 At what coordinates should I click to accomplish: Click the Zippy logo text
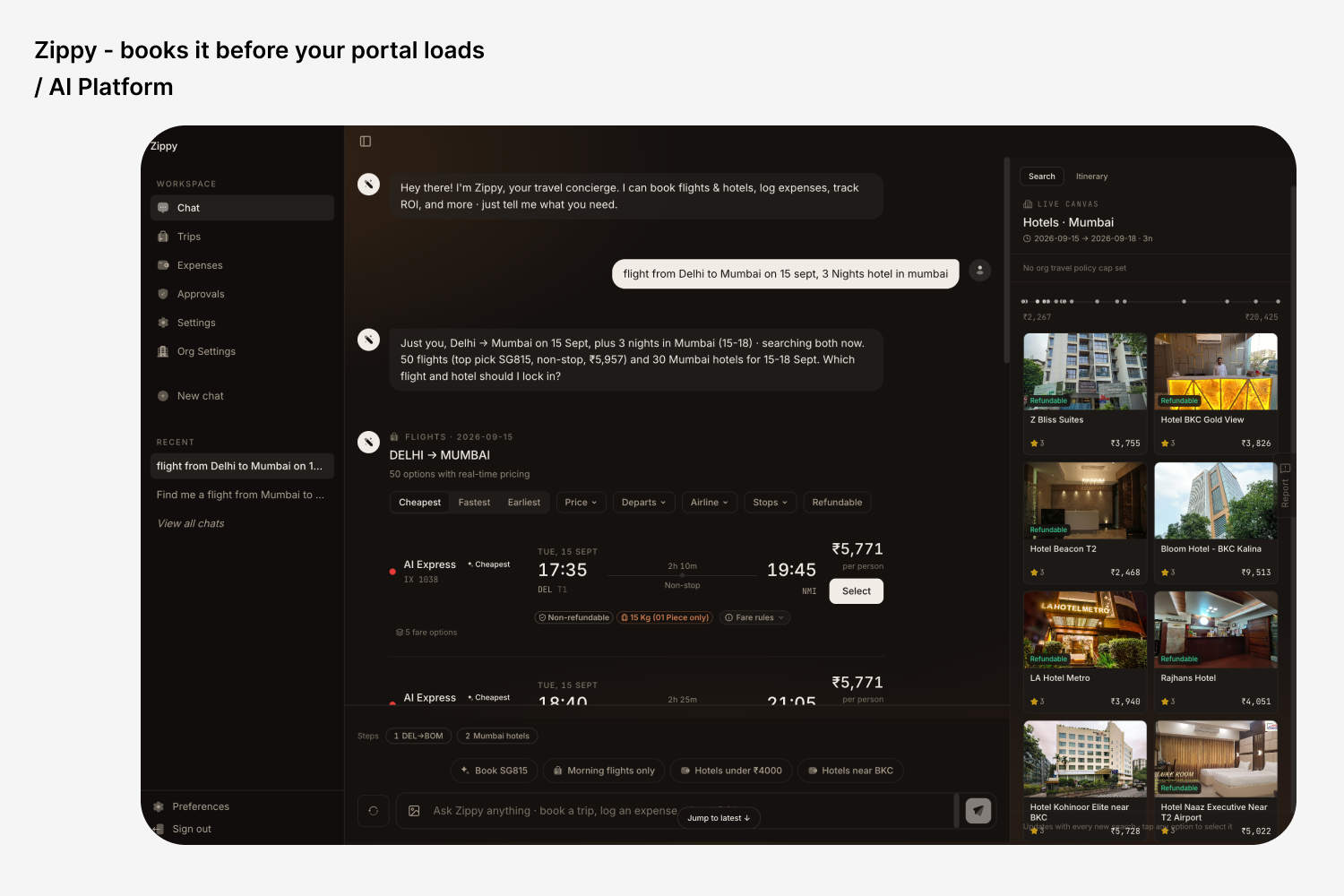[x=164, y=146]
